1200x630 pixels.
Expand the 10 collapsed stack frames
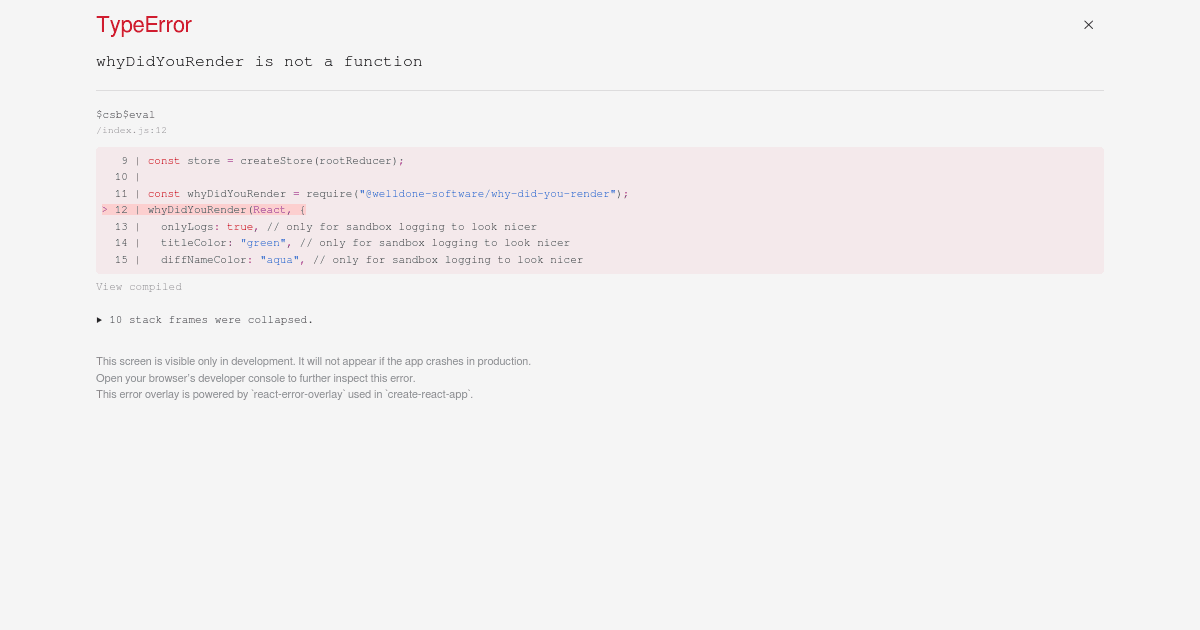pos(205,320)
